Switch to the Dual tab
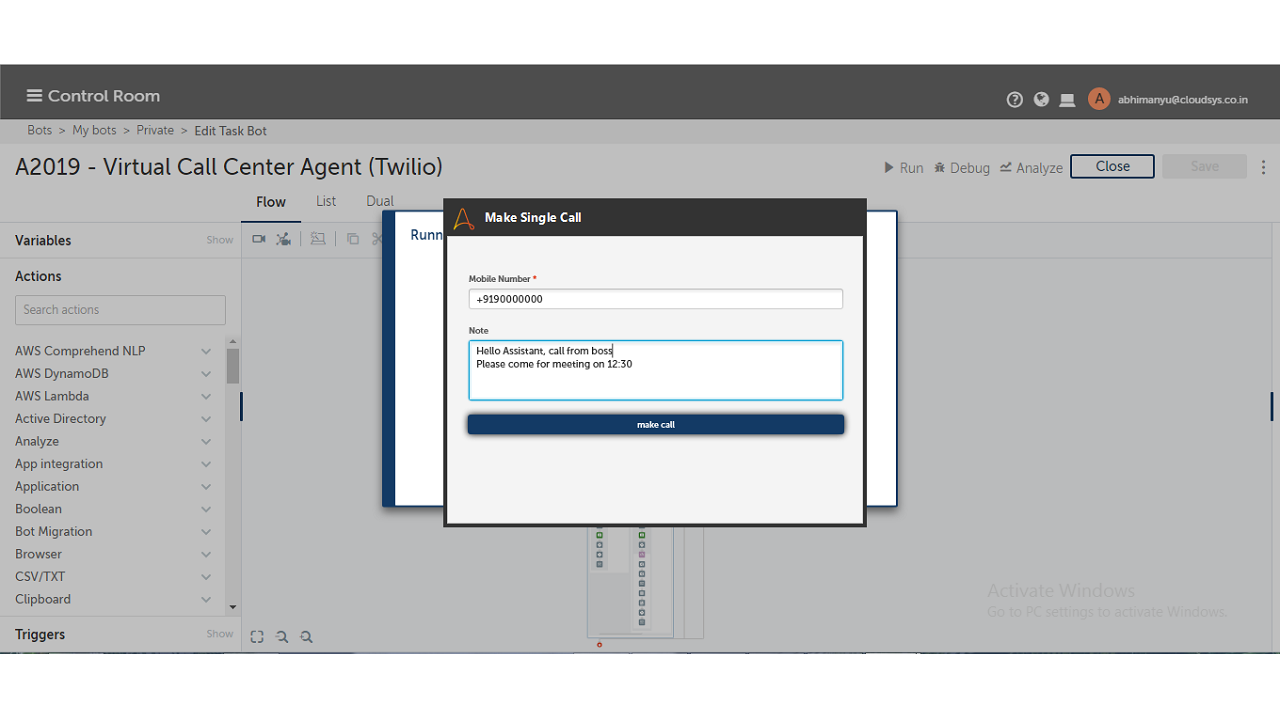The height and width of the screenshot is (720, 1280). point(380,201)
